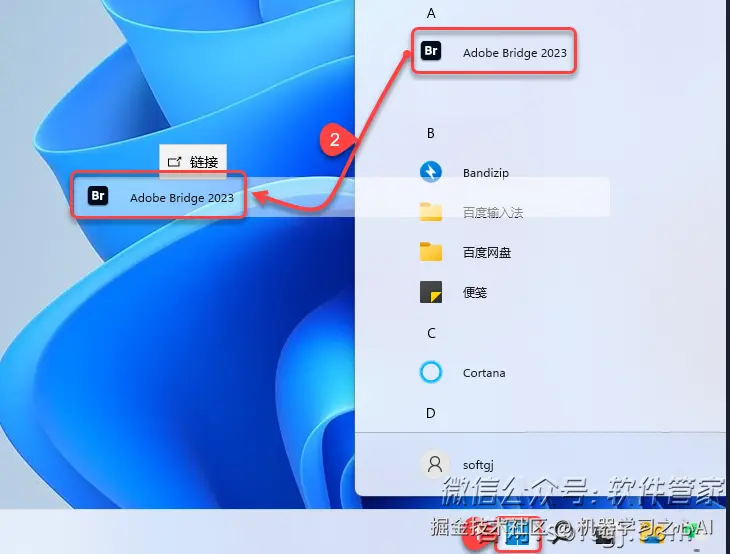Click the letter D section header
730x554 pixels.
point(431,413)
